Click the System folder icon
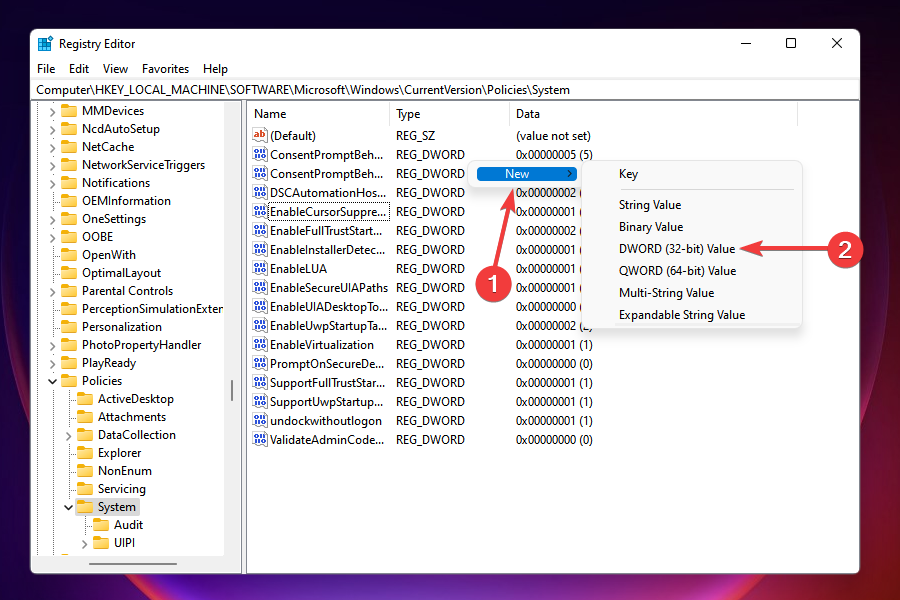900x600 pixels. 85,506
